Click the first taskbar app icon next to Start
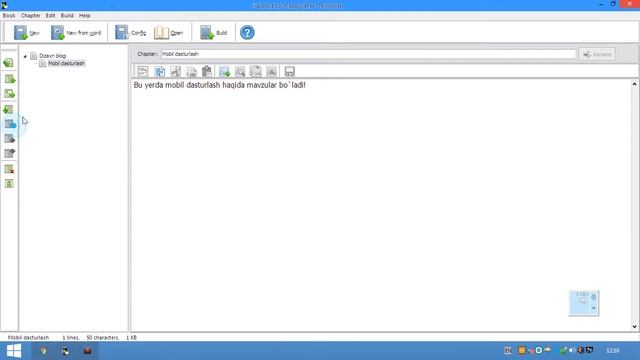 point(43,351)
